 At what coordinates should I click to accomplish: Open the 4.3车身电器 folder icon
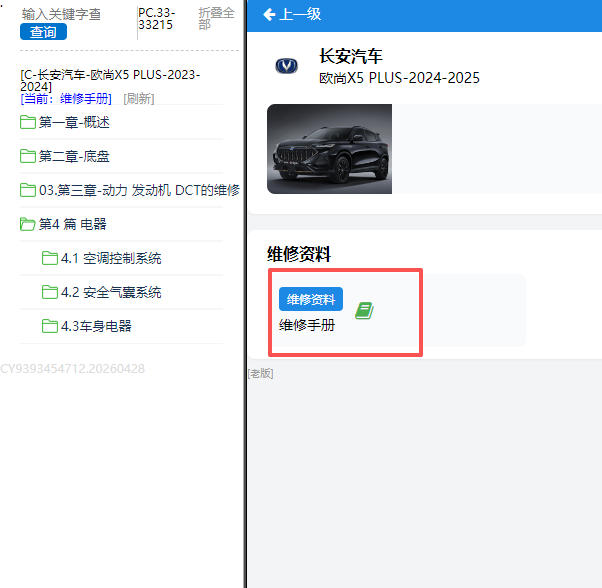pyautogui.click(x=50, y=326)
